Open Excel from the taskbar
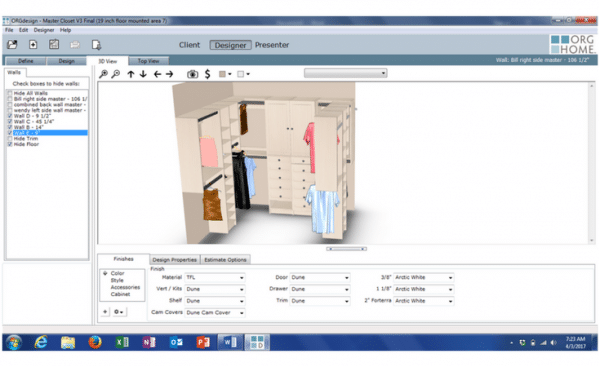The width and height of the screenshot is (600, 367). tap(122, 342)
